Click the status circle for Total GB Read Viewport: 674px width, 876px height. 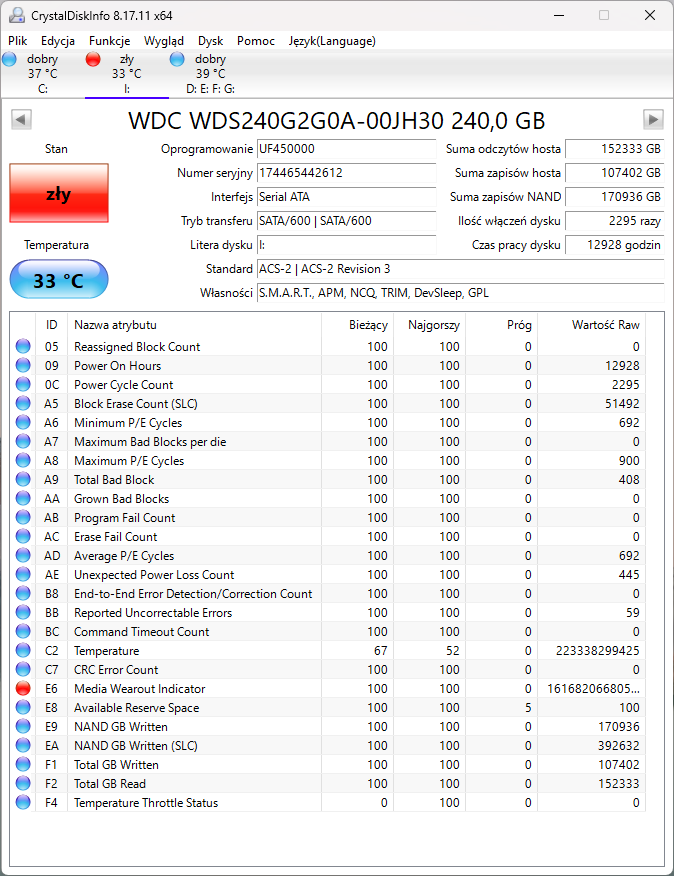[23, 783]
